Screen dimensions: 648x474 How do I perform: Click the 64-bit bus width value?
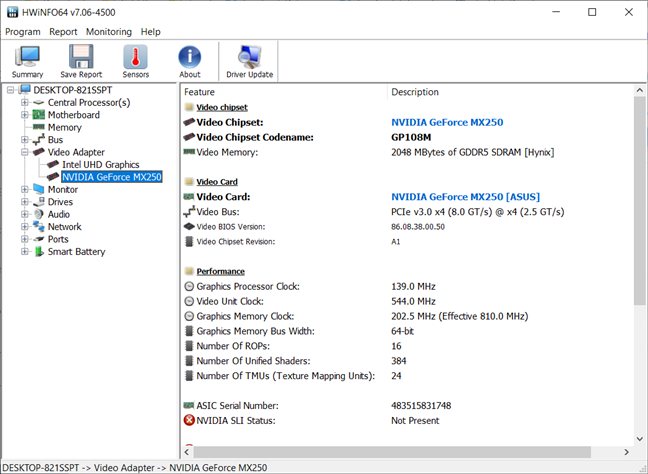click(x=403, y=331)
